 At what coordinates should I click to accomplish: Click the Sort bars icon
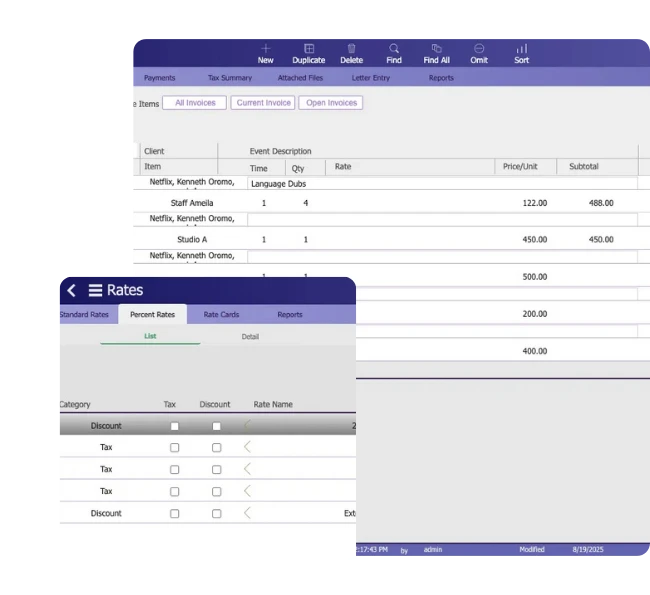click(521, 49)
